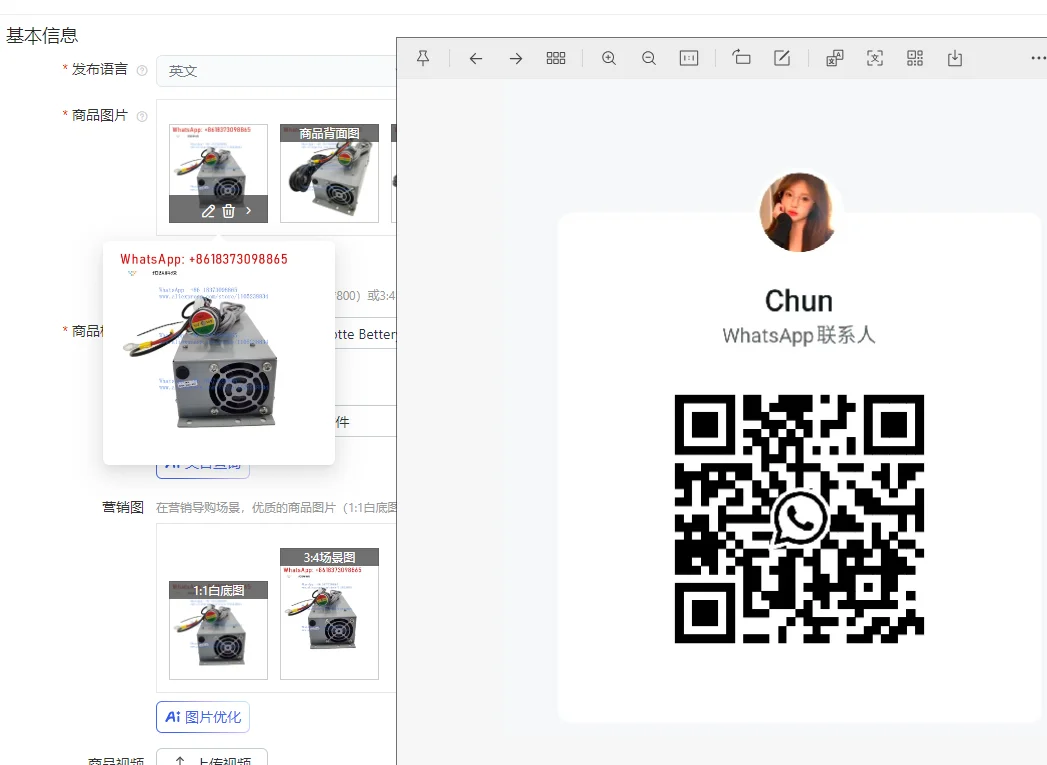Translate text in the image
This screenshot has width=1047, height=765.
coord(835,58)
